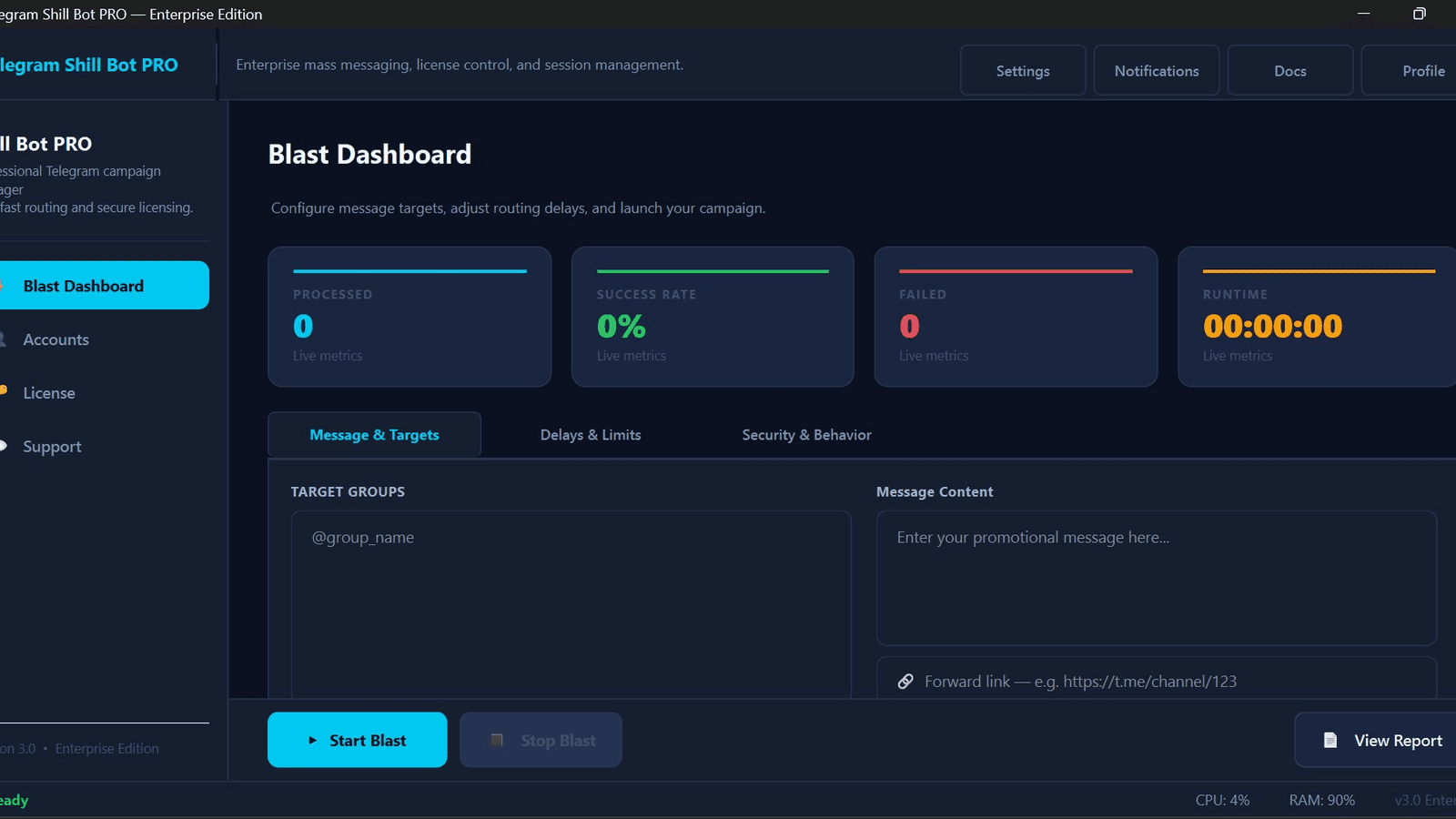Image resolution: width=1456 pixels, height=819 pixels.
Task: Minimize the window from title bar
Action: click(x=1363, y=14)
